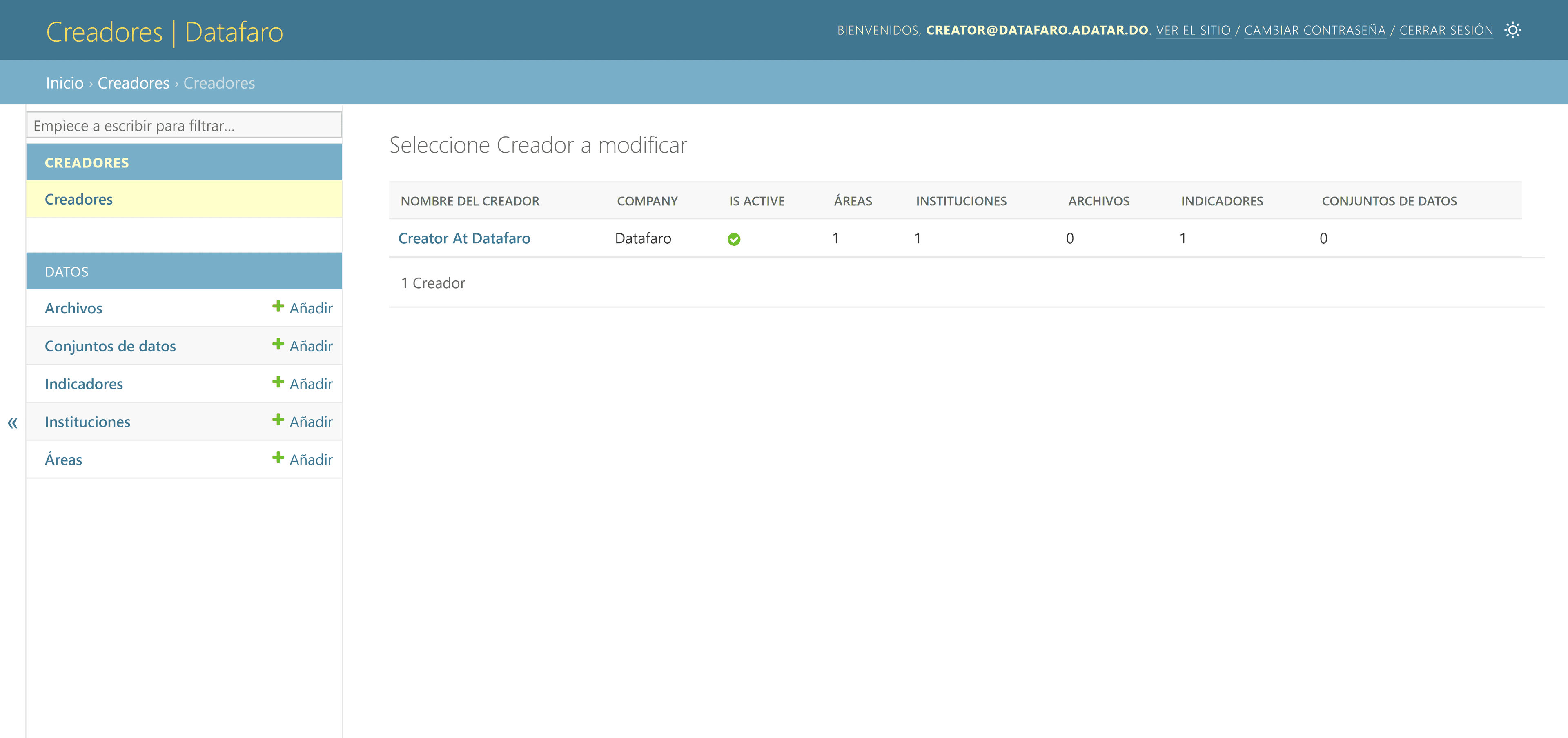Click the plus icon next to Áreas
Viewport: 1568px width, 738px height.
278,458
